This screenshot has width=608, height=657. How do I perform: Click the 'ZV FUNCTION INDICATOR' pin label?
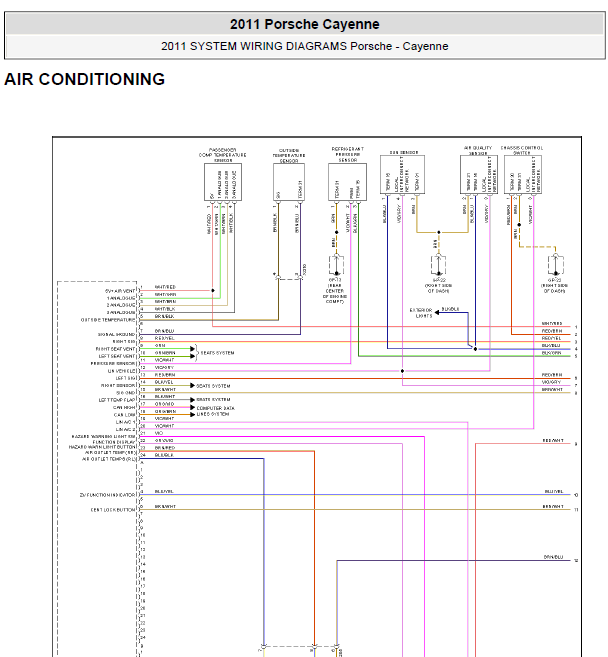108,495
